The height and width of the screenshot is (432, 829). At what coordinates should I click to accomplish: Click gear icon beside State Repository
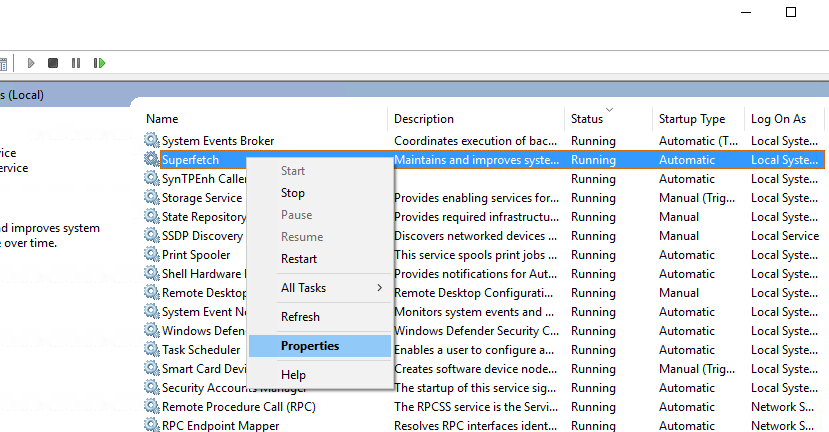(152, 216)
